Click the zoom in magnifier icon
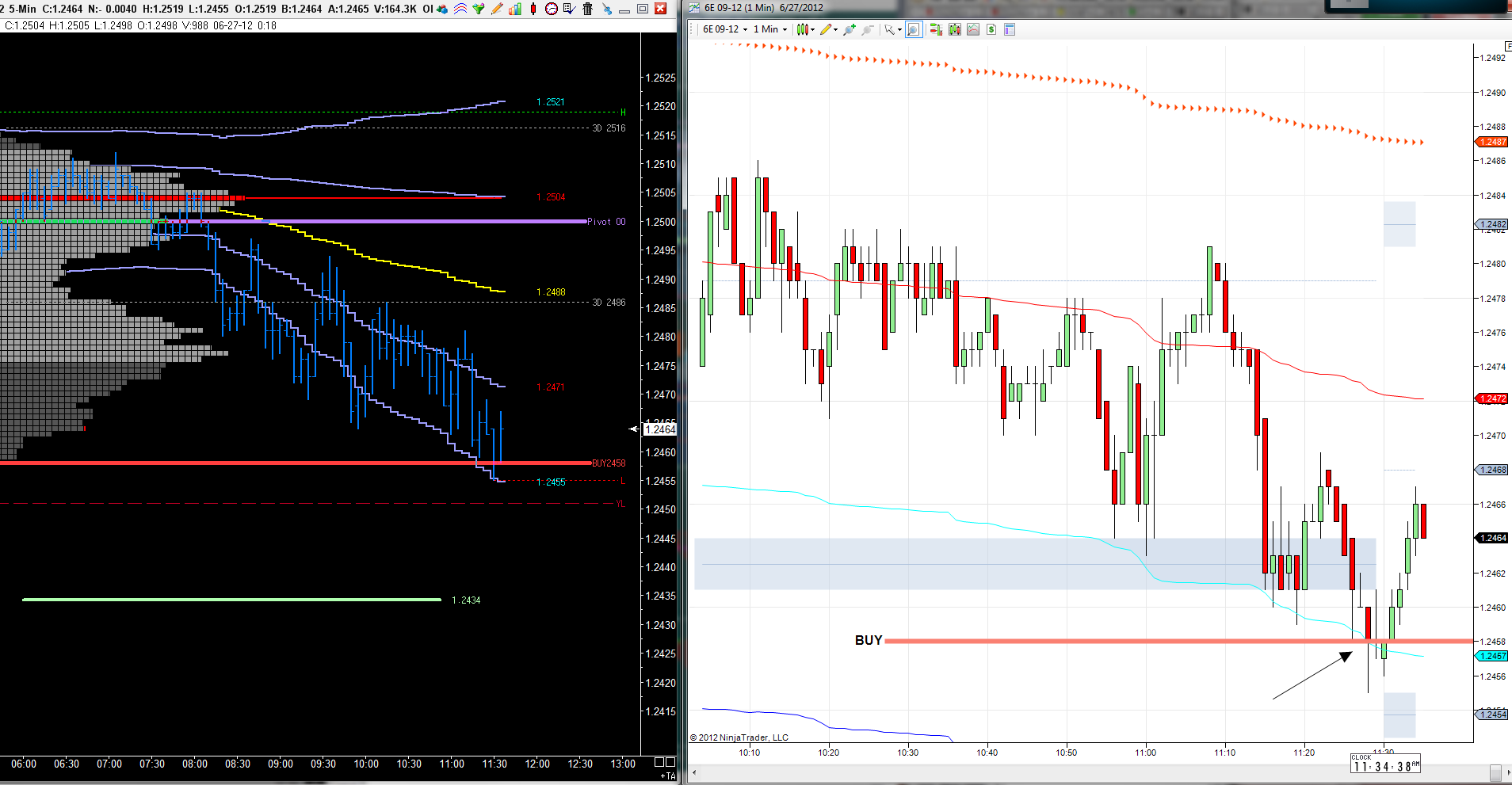 pyautogui.click(x=850, y=29)
